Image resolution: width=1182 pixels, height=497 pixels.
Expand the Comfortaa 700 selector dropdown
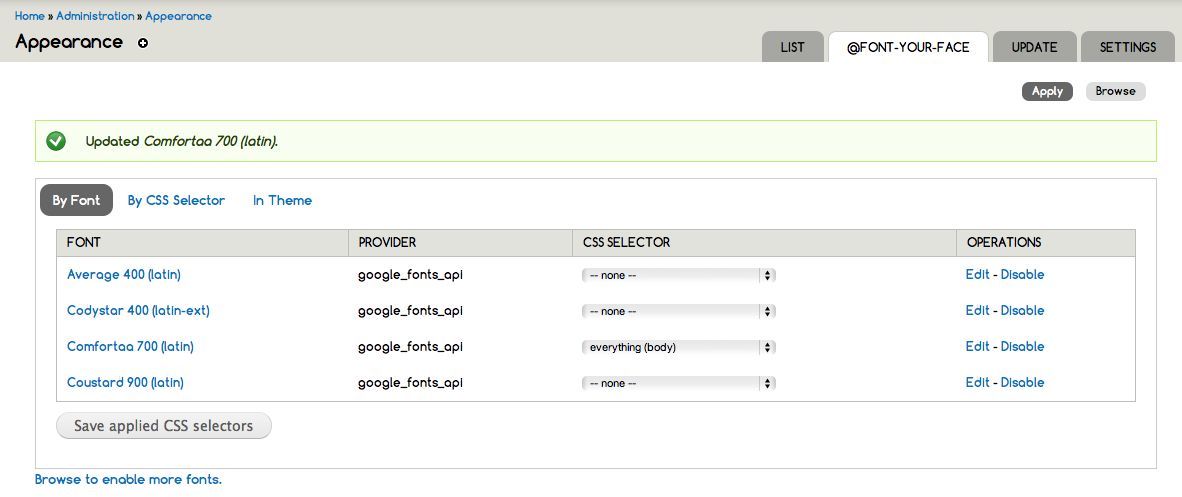point(679,347)
